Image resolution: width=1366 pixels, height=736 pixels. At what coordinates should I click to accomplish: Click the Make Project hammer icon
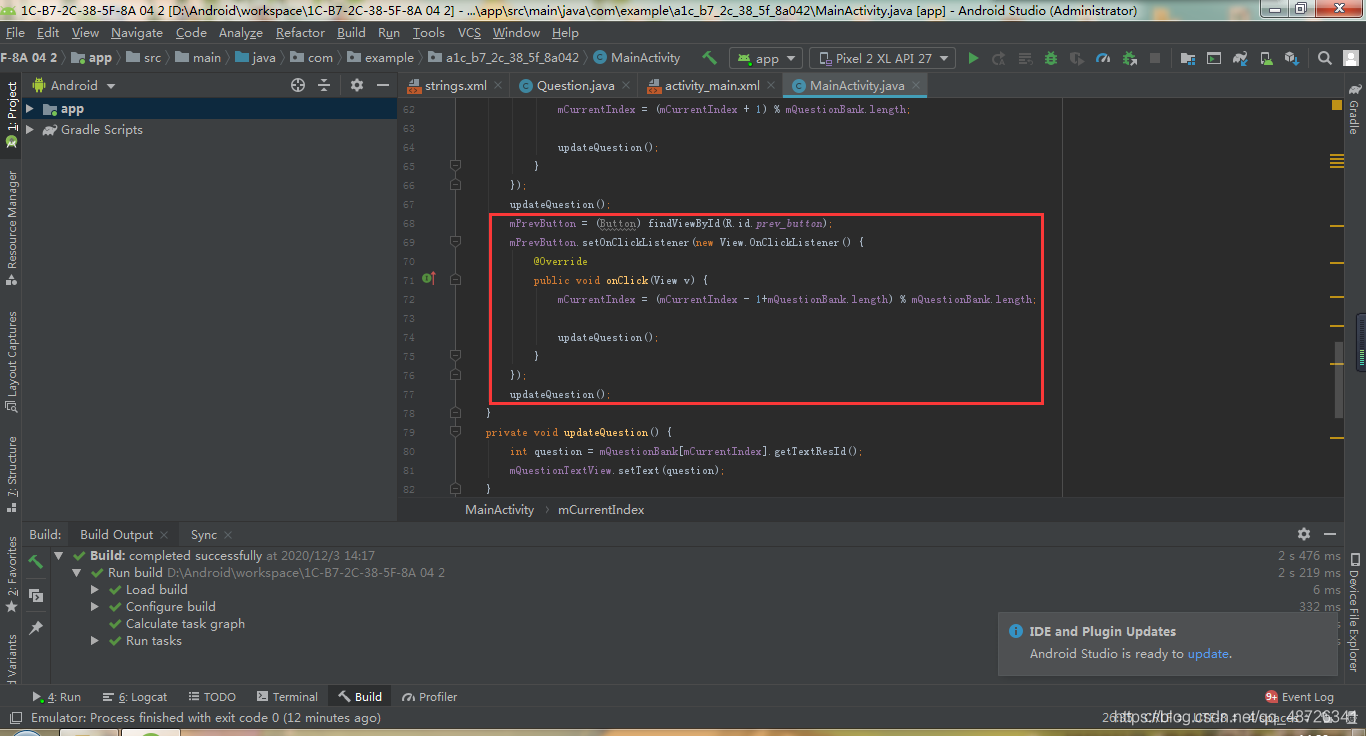[x=710, y=58]
